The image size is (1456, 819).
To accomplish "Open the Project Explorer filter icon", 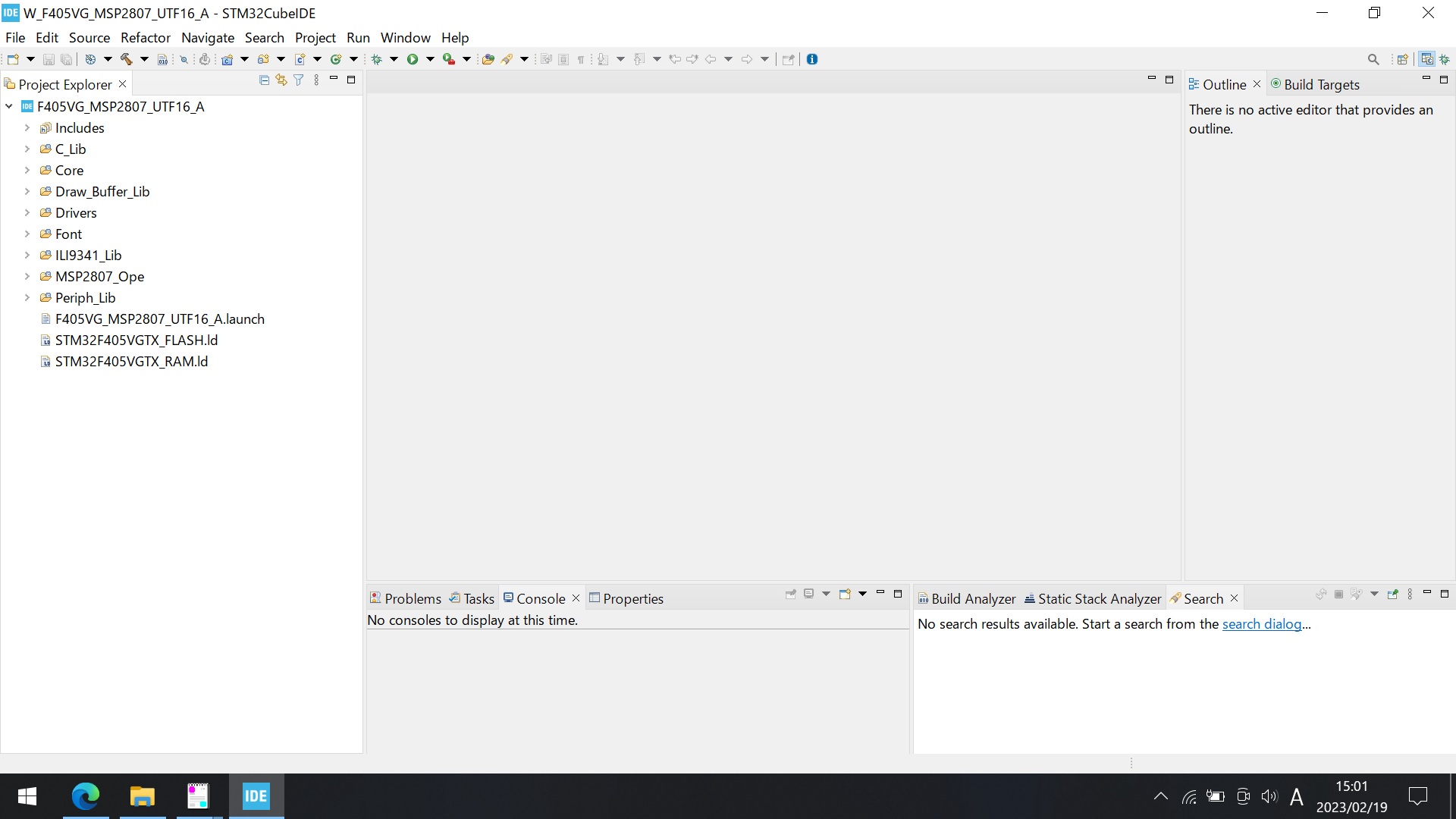I will pos(299,80).
